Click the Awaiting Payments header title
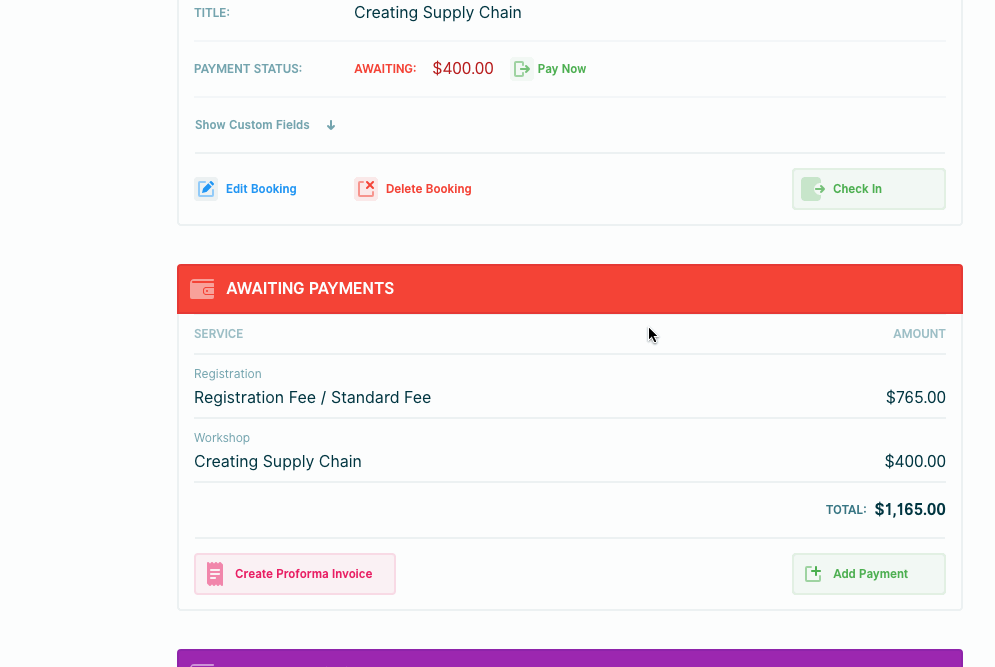 click(x=310, y=289)
